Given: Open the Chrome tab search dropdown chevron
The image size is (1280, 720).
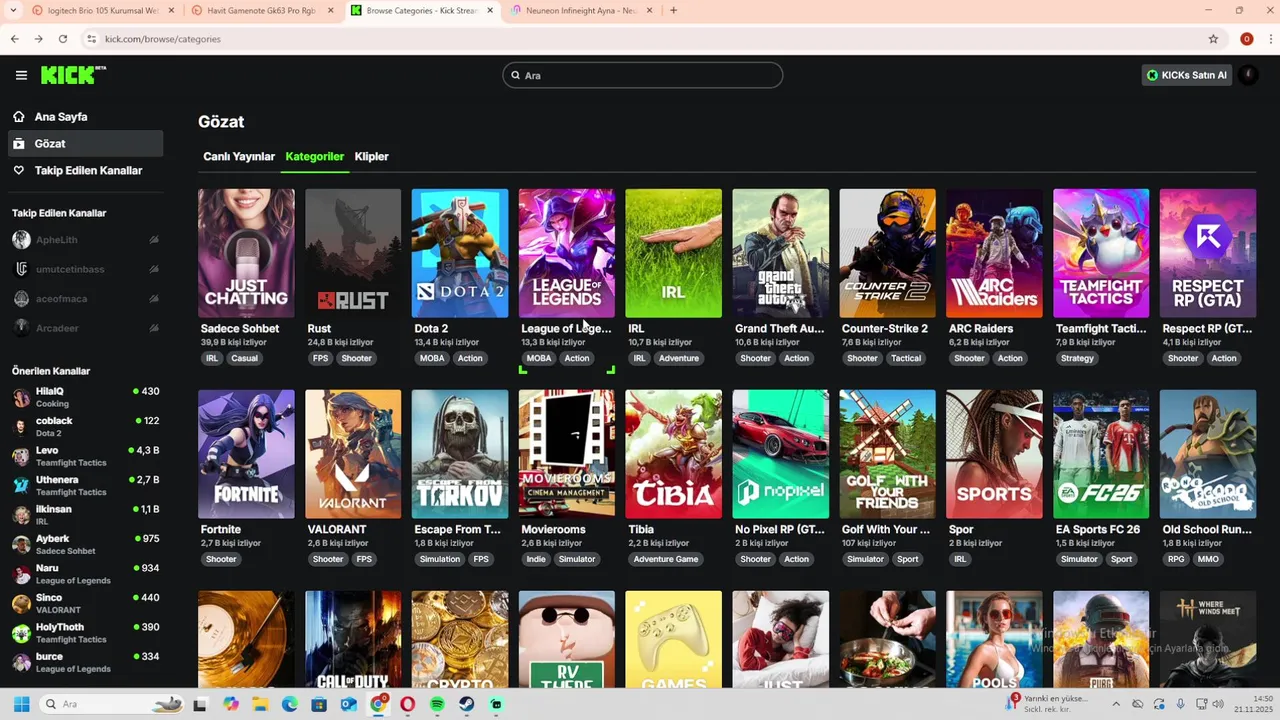Looking at the screenshot, I should pos(12,11).
